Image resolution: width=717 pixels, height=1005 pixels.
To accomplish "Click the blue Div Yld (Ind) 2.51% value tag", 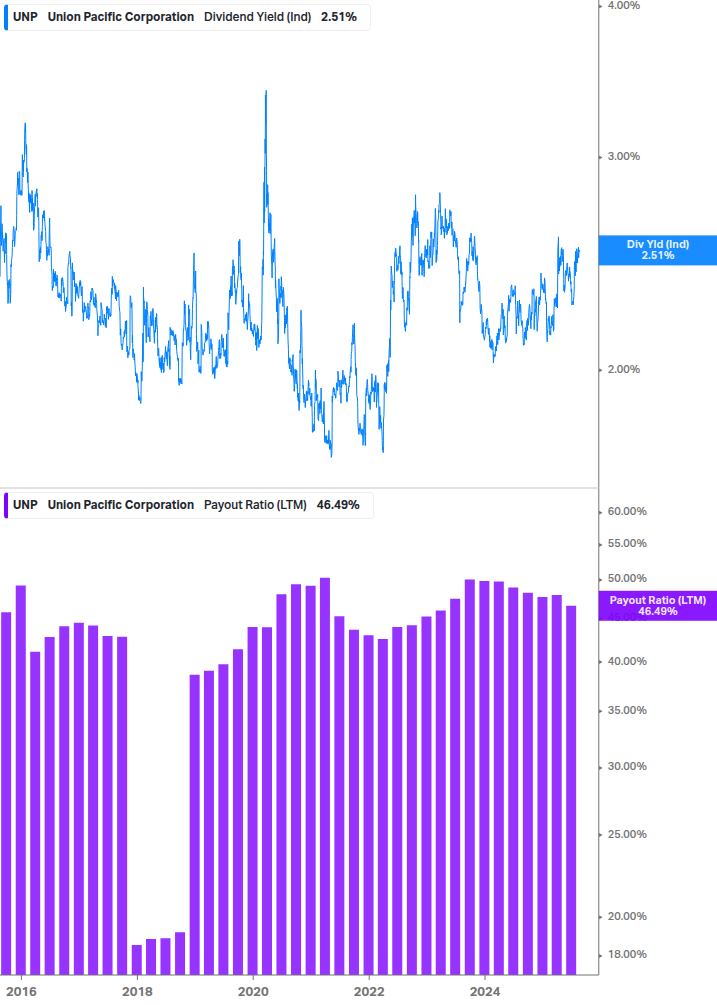I will coord(658,250).
